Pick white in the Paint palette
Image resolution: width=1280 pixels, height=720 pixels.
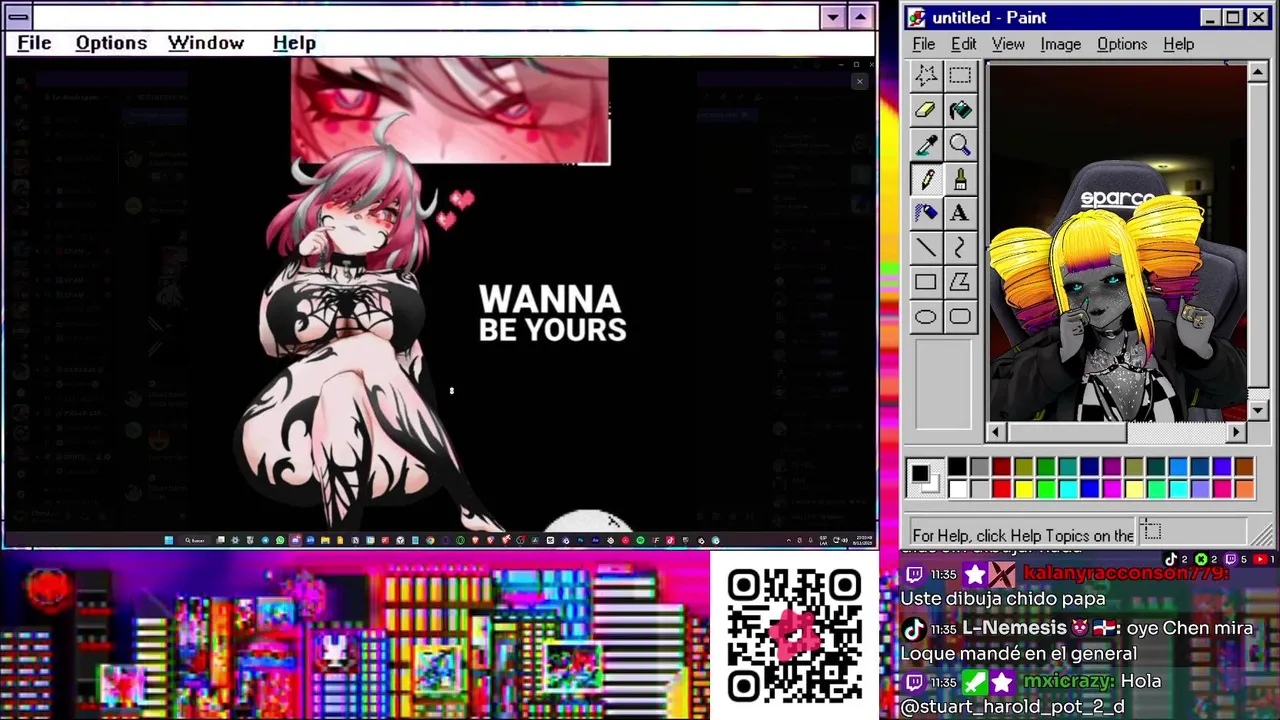[957, 489]
